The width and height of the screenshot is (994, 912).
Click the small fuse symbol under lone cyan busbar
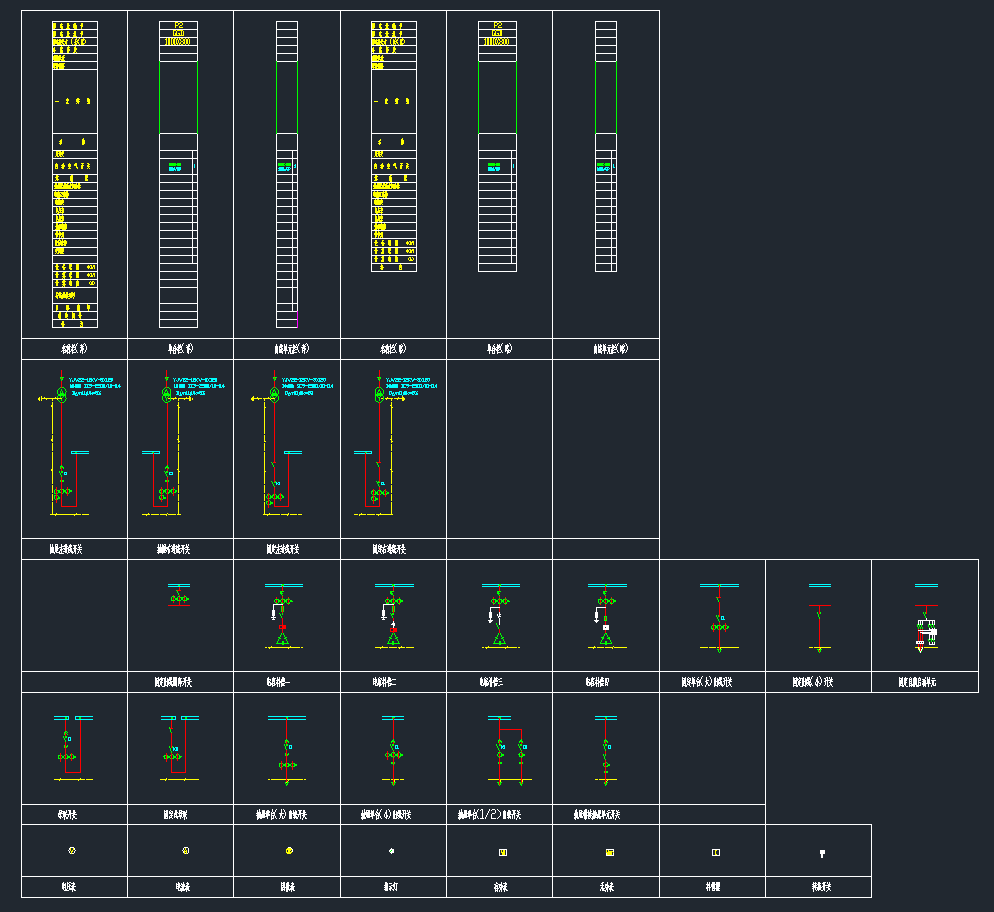(x=179, y=597)
